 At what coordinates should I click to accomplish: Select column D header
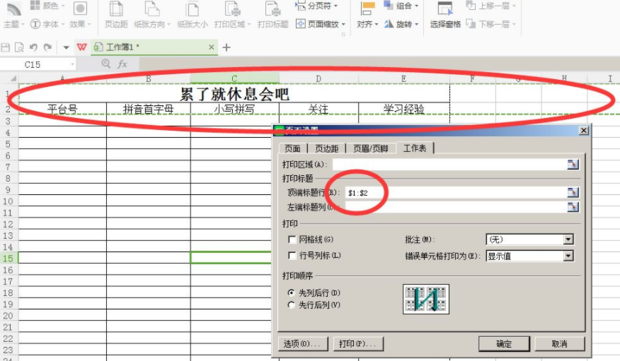pyautogui.click(x=319, y=79)
